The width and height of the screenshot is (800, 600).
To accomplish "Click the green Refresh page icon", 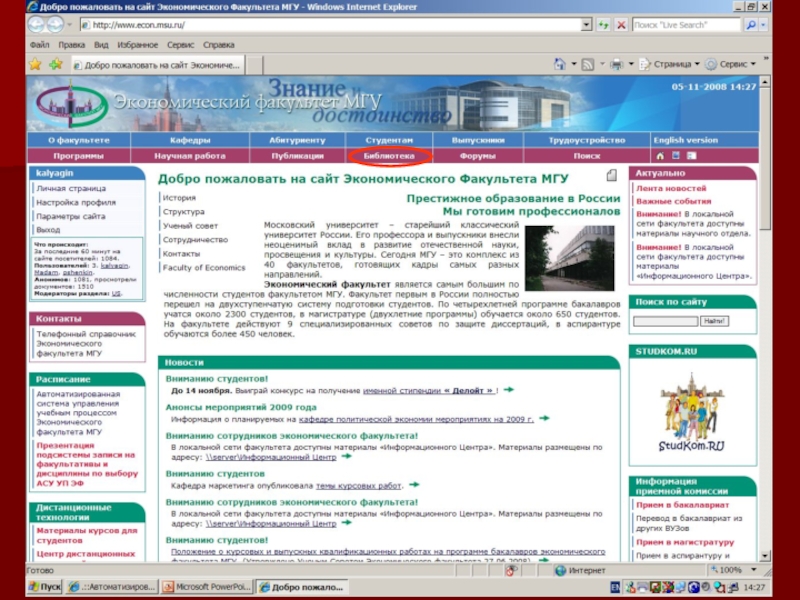I will click(603, 24).
